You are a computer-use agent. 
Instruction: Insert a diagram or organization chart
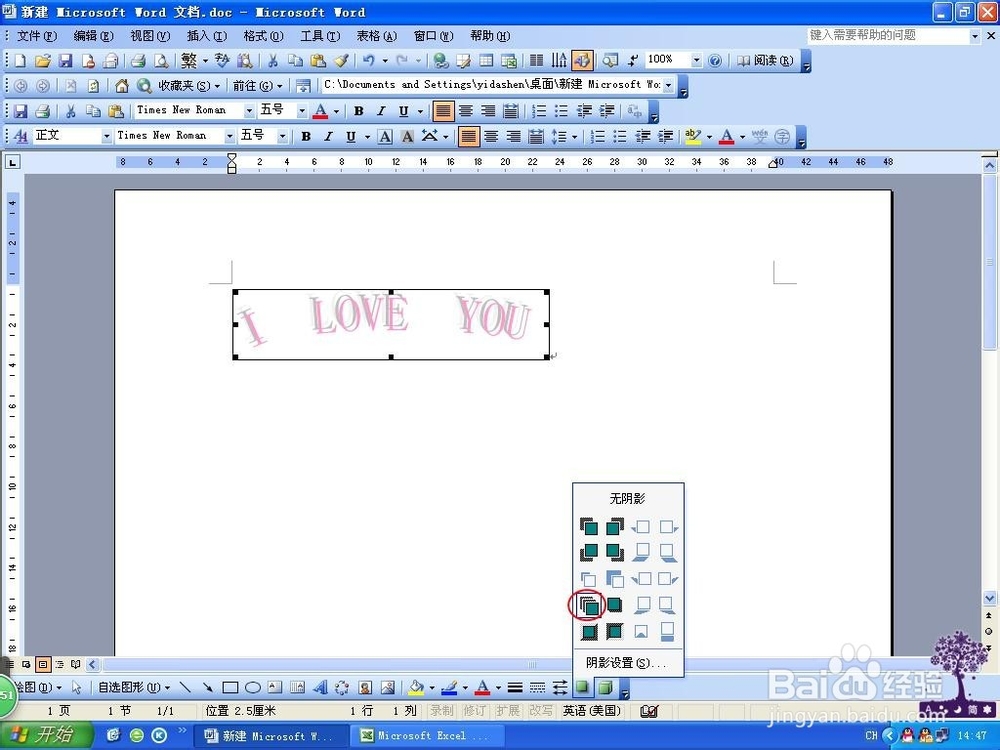tap(342, 688)
